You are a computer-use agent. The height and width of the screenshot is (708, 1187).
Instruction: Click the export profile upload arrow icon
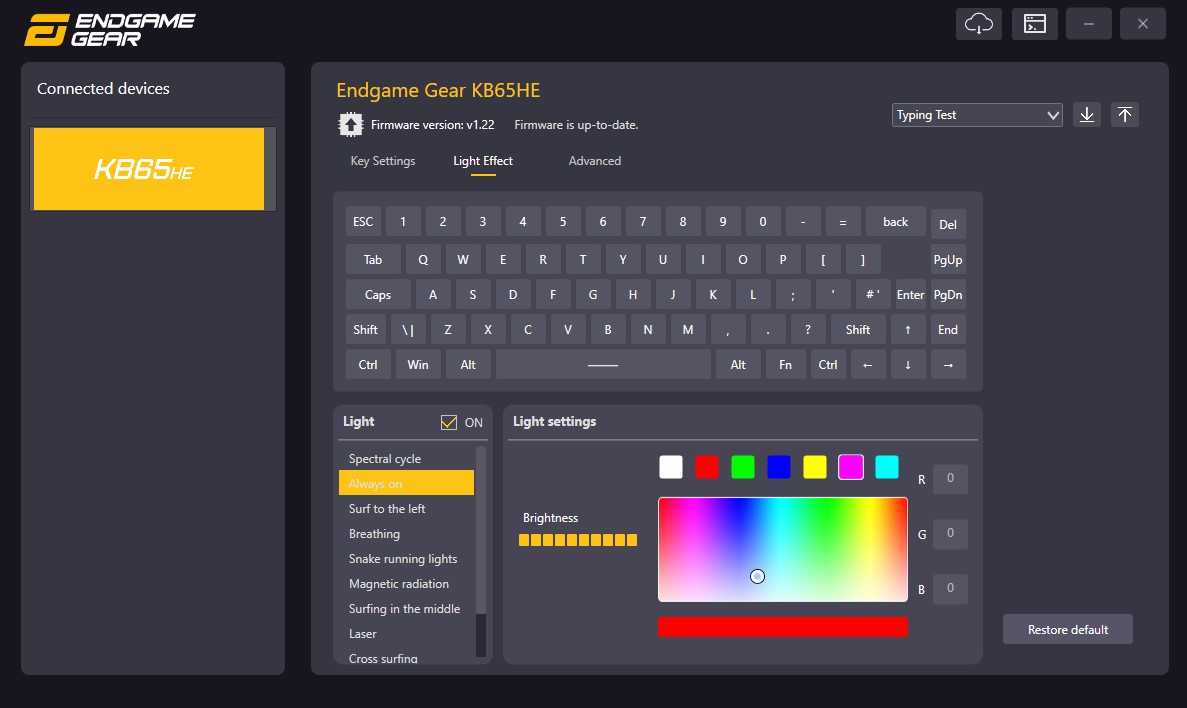(x=1125, y=114)
